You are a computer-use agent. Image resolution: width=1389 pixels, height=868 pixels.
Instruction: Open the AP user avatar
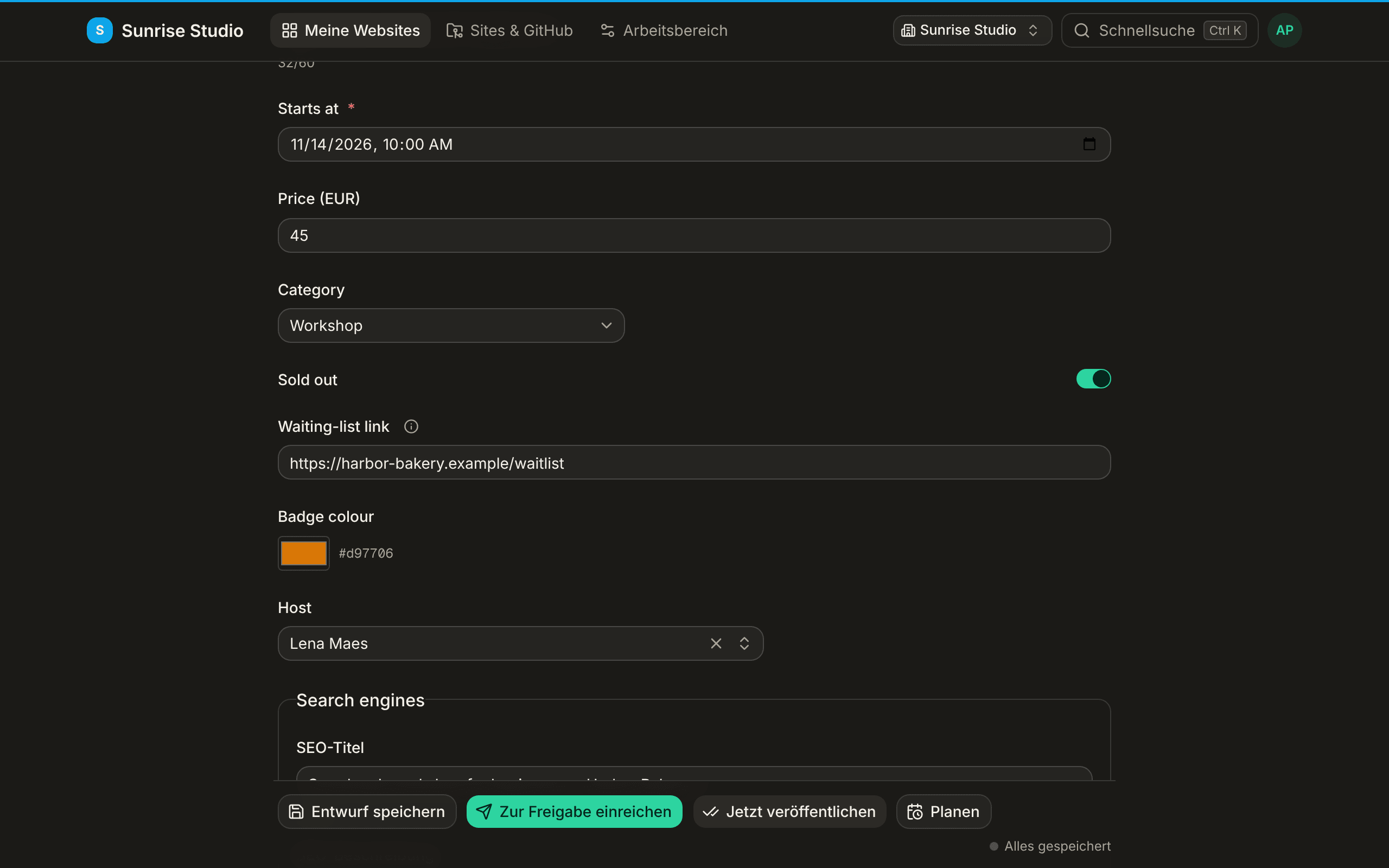(1284, 30)
